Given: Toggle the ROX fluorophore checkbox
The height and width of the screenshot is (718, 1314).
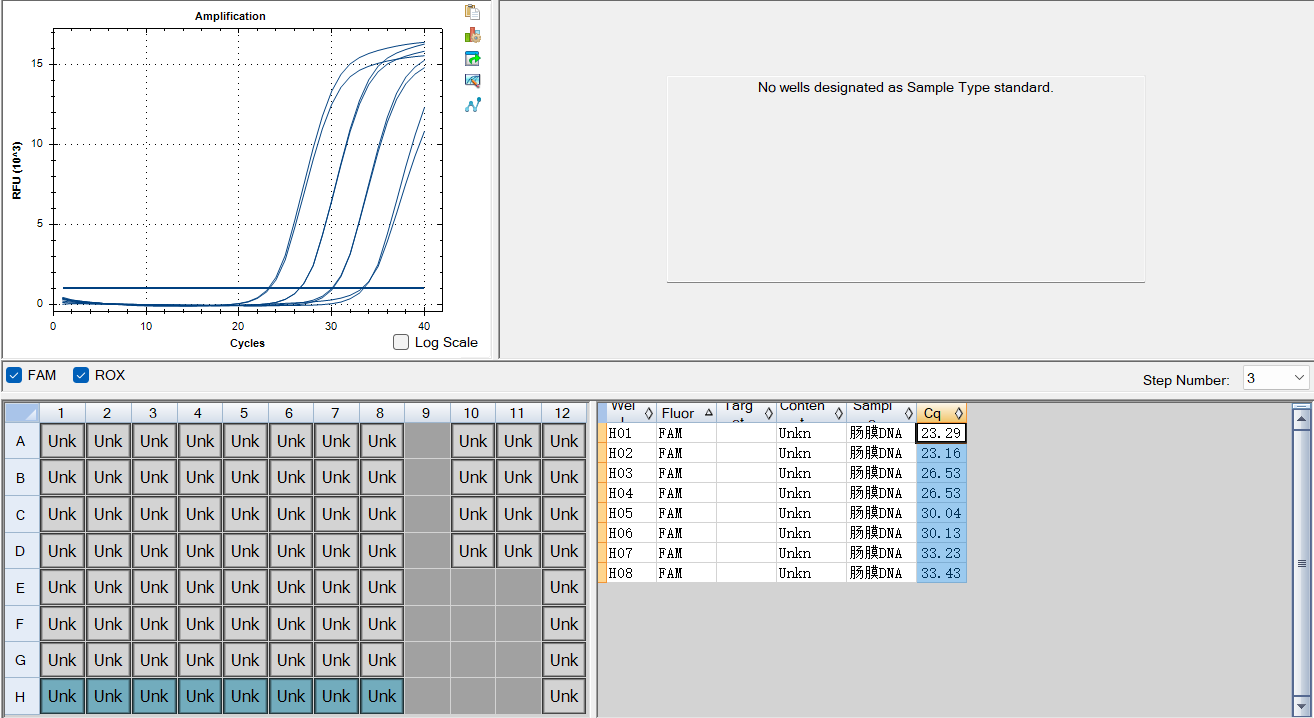Looking at the screenshot, I should (x=81, y=375).
